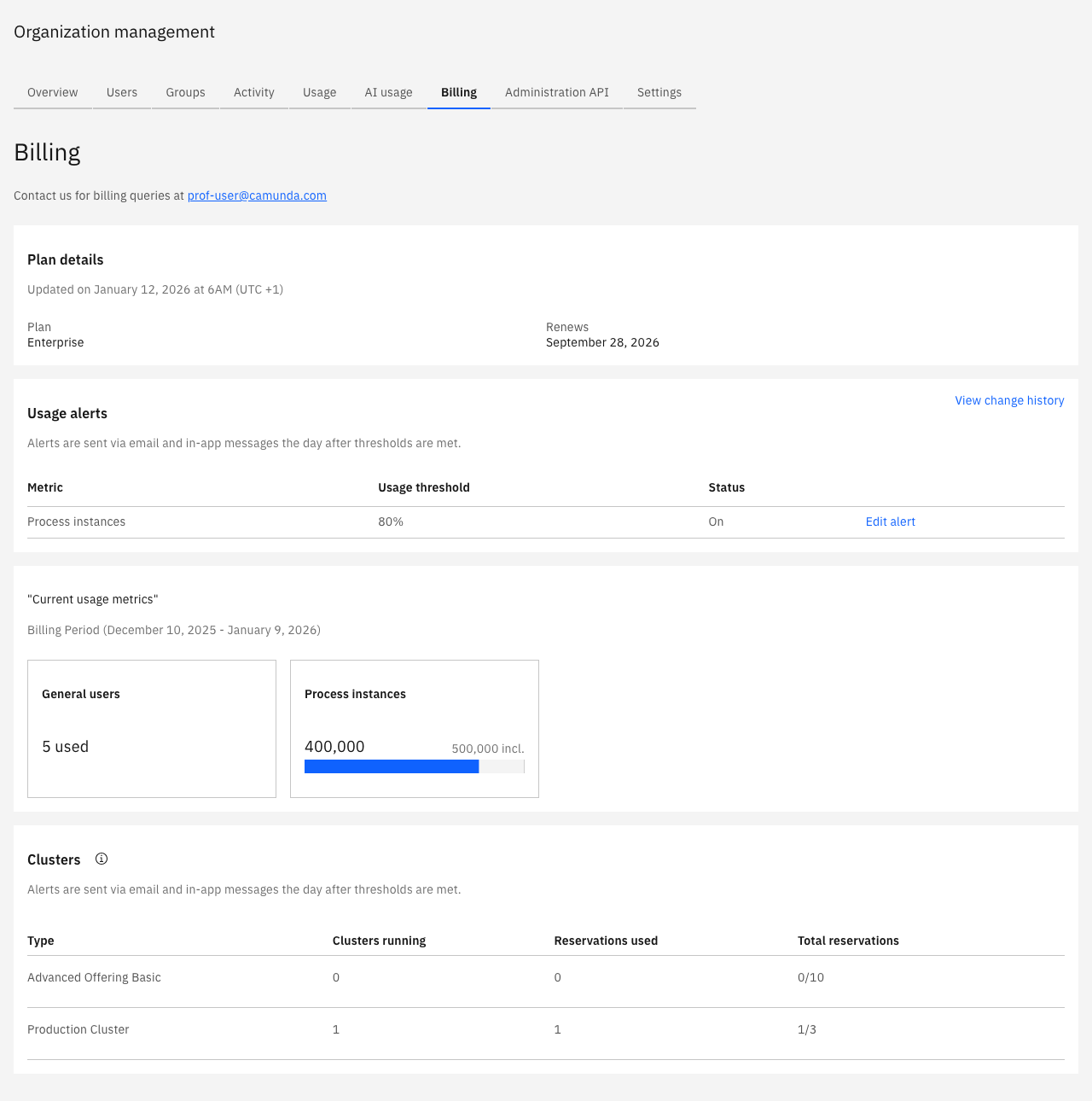Click the '80%' threshold value
Screen dimensions: 1092x1101
391,521
